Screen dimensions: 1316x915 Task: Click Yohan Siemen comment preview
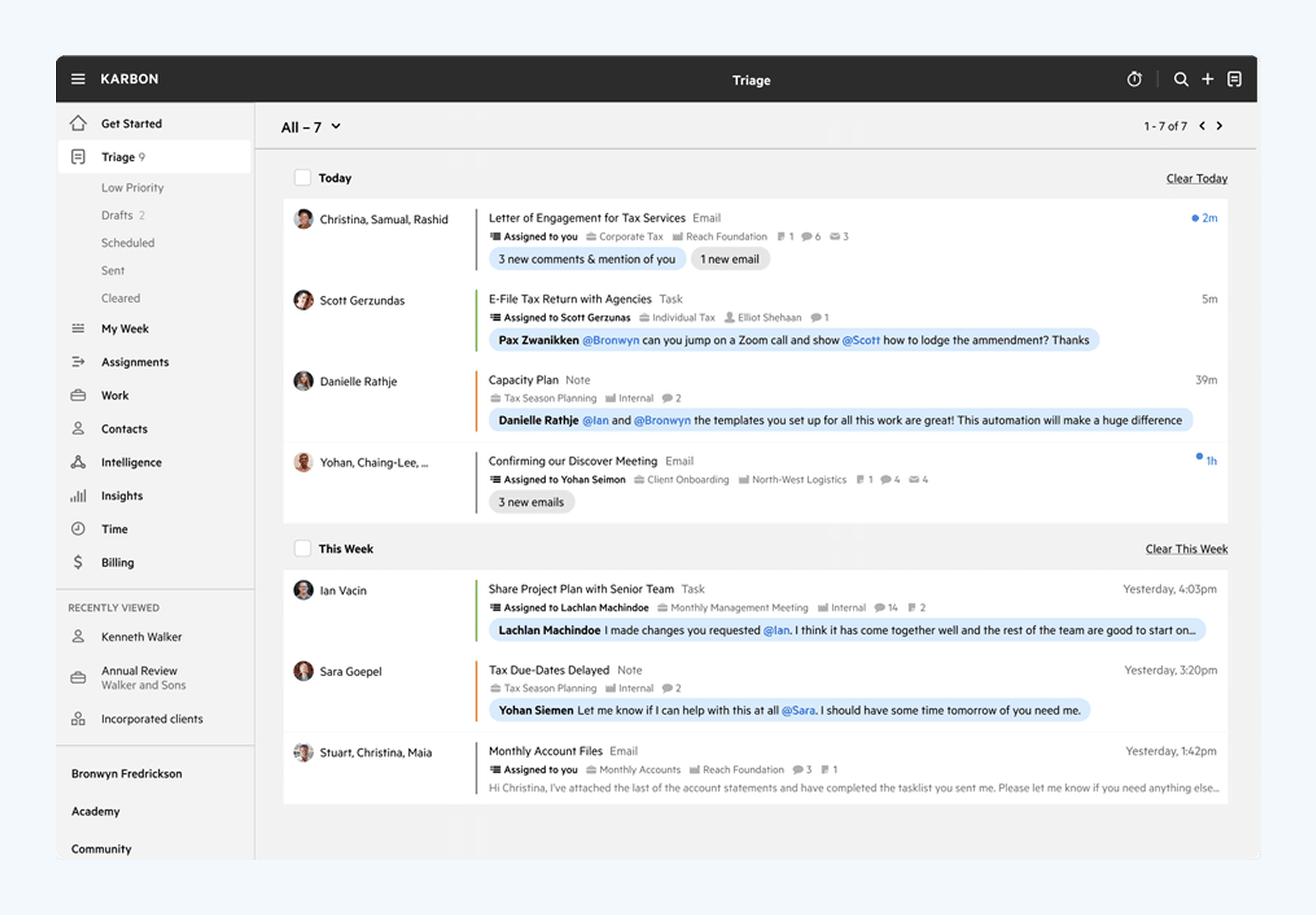coord(789,710)
